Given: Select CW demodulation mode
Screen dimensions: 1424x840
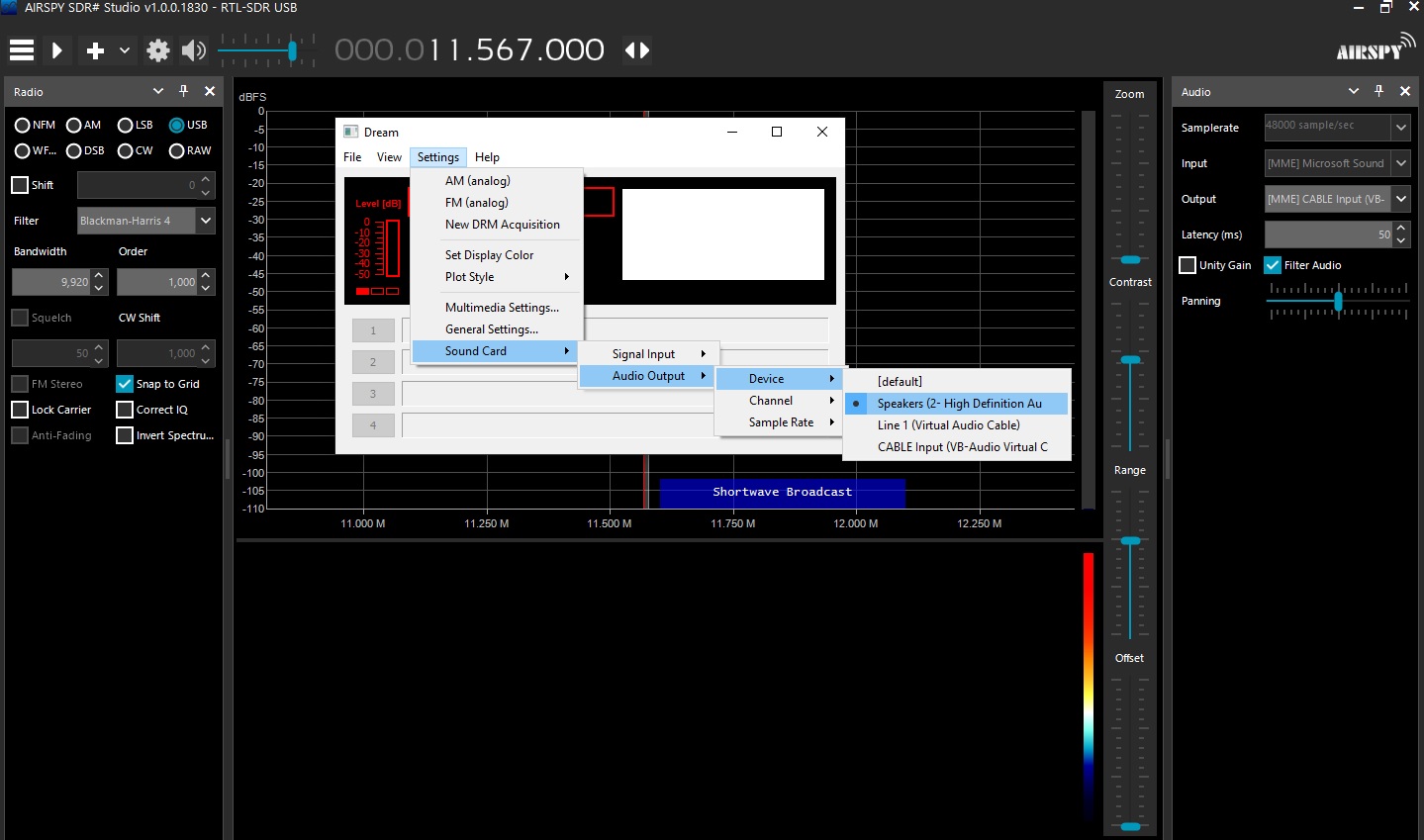Looking at the screenshot, I should click(136, 150).
